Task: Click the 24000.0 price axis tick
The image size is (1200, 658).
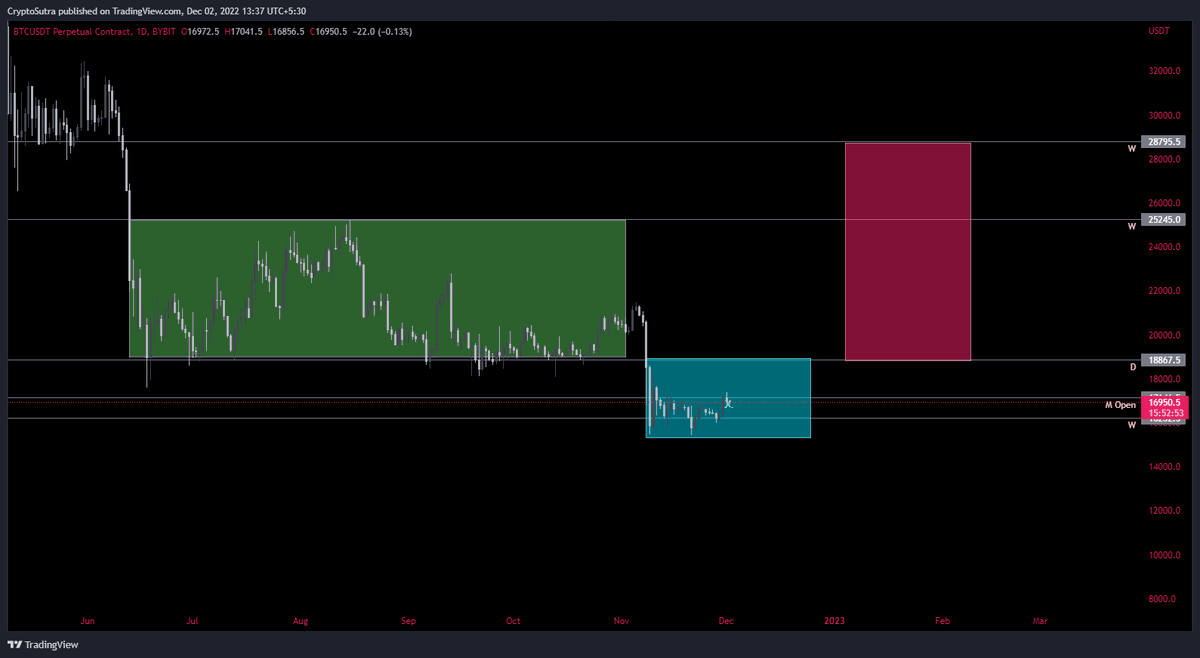Action: [x=1167, y=247]
